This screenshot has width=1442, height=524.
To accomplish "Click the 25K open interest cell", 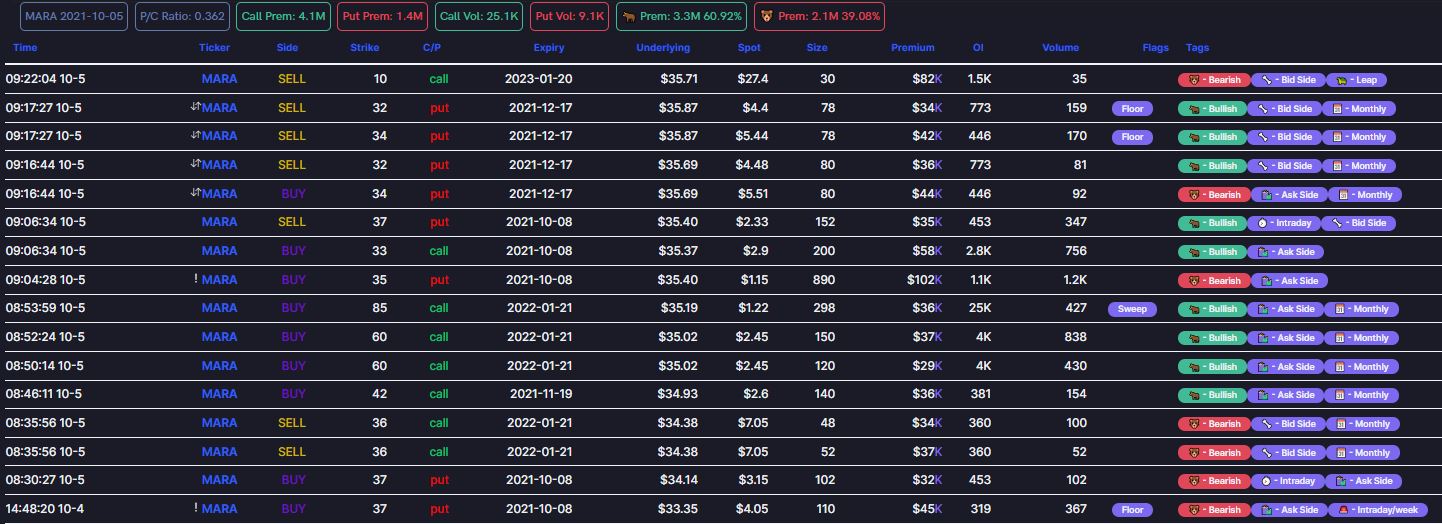I will click(x=981, y=308).
